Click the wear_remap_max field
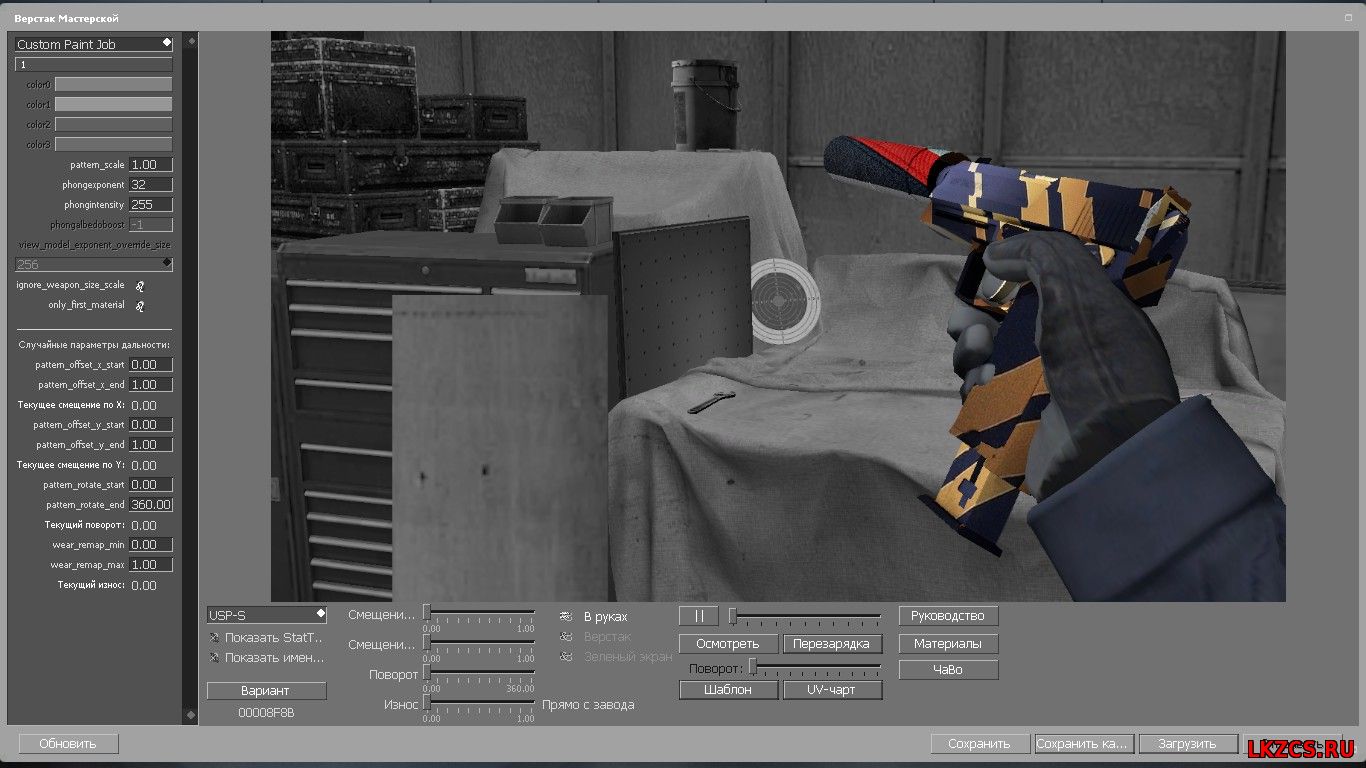Image resolution: width=1366 pixels, height=768 pixels. click(151, 565)
